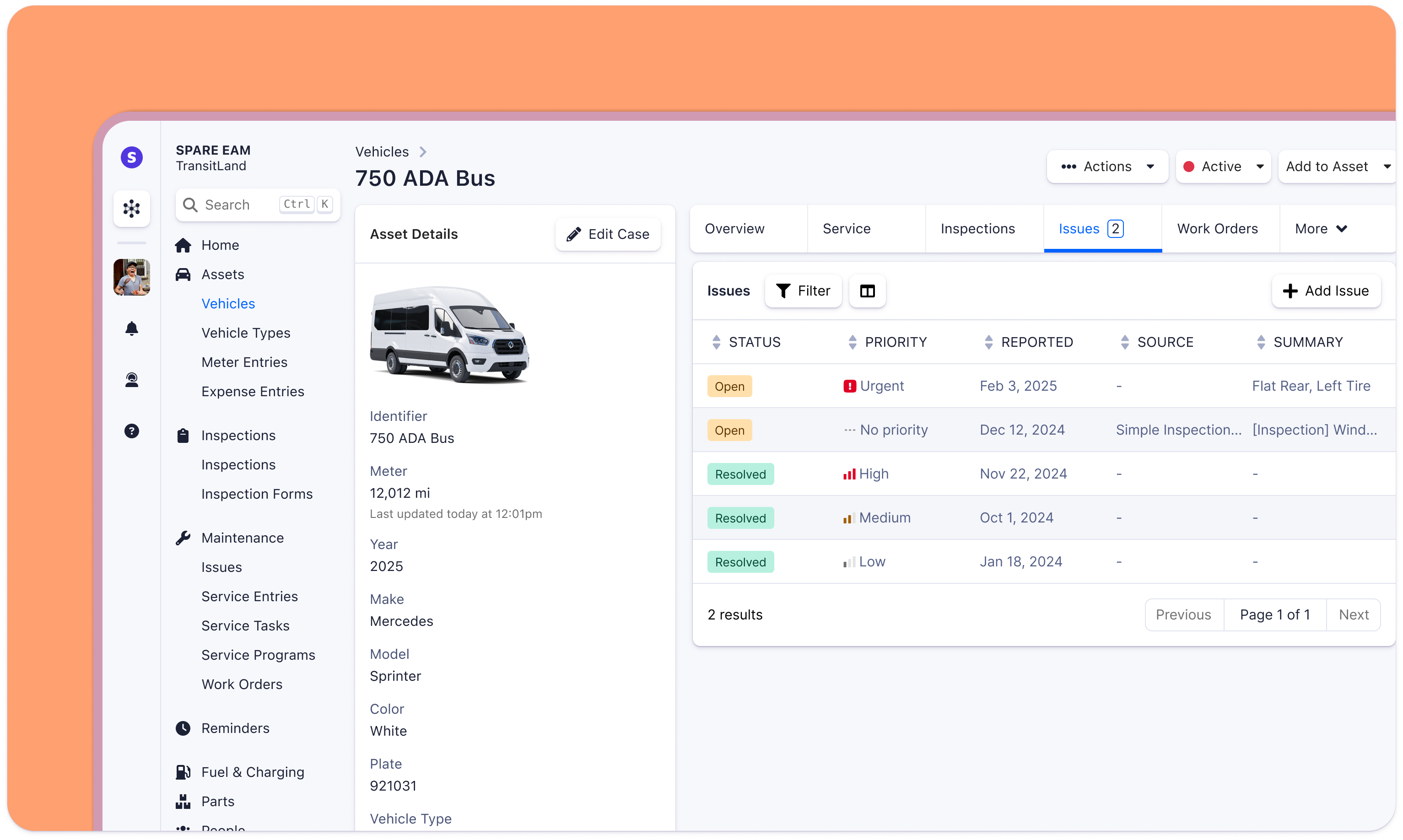Image resolution: width=1403 pixels, height=840 pixels.
Task: Open notifications bell icon
Action: pos(131,329)
